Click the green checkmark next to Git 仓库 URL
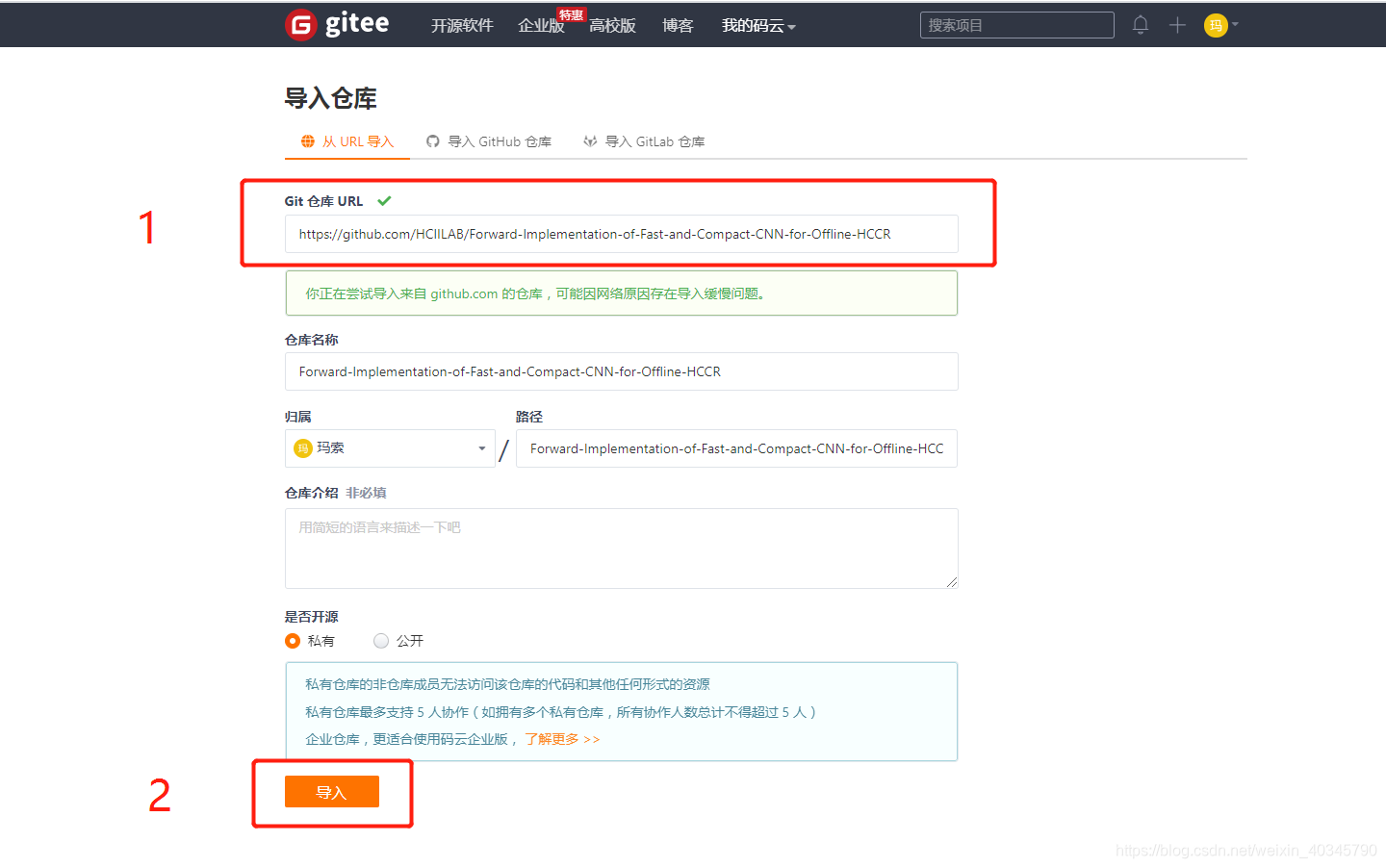Screen dimensions: 1386x868 pyautogui.click(x=384, y=201)
